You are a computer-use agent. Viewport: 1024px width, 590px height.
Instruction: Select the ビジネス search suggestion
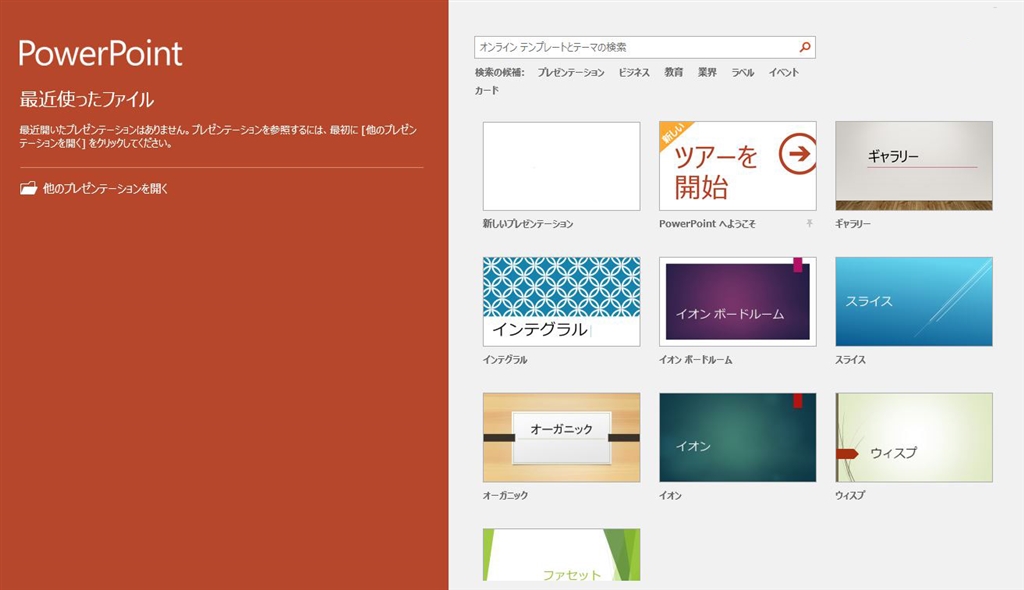click(x=634, y=73)
